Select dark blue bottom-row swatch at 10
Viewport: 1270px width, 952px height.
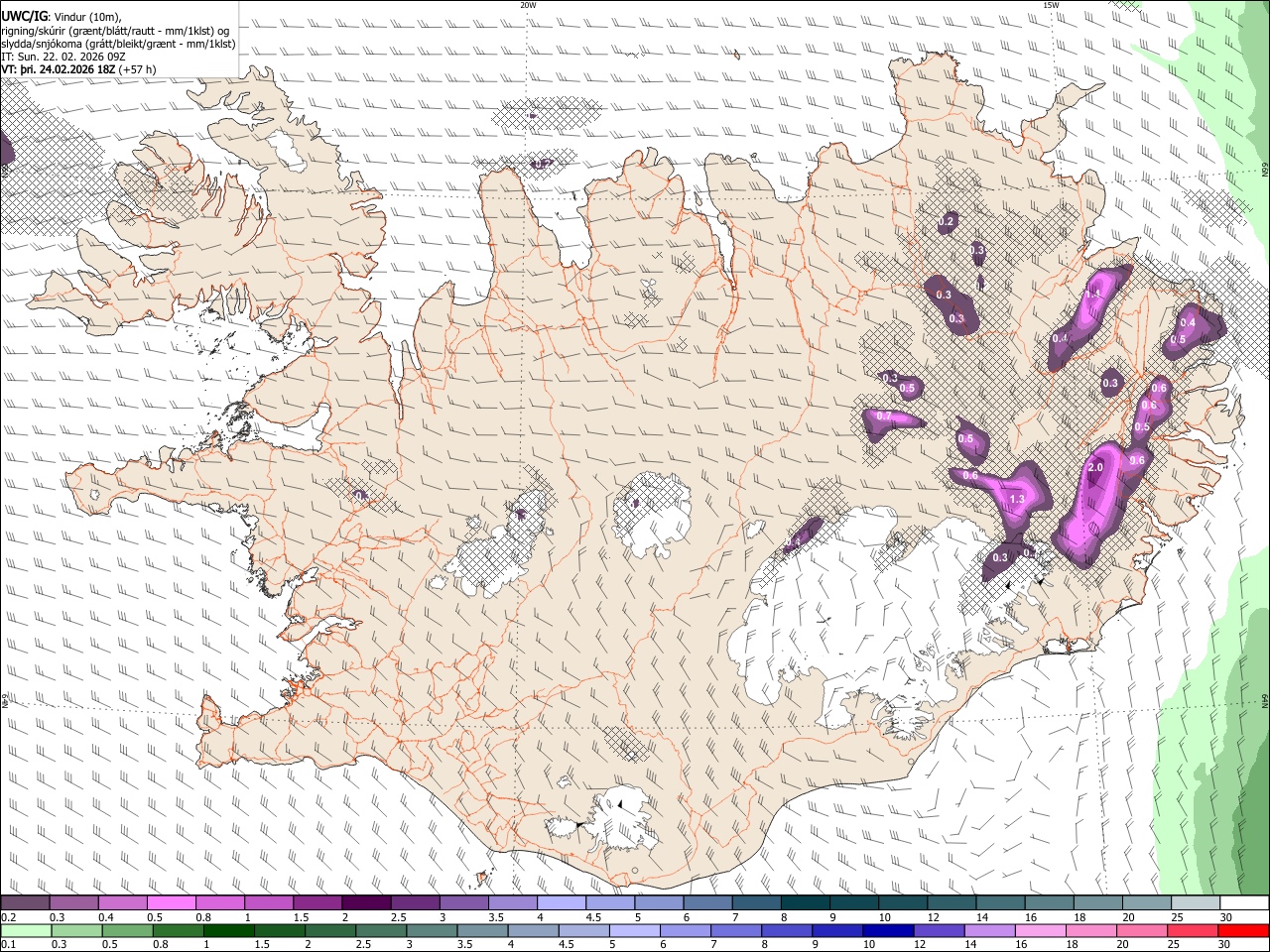[x=887, y=931]
